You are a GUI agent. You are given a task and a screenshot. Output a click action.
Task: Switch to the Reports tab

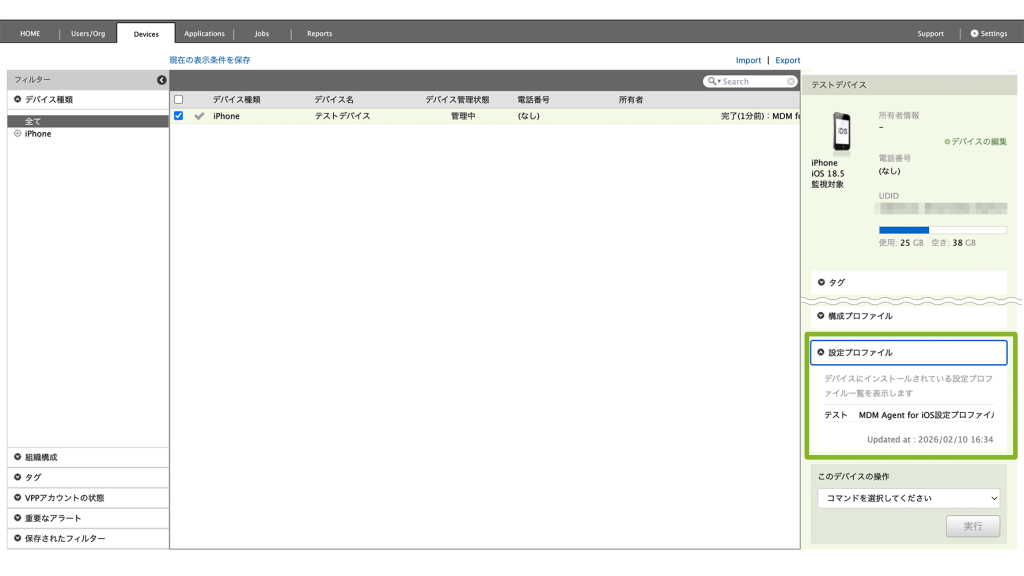click(x=319, y=34)
